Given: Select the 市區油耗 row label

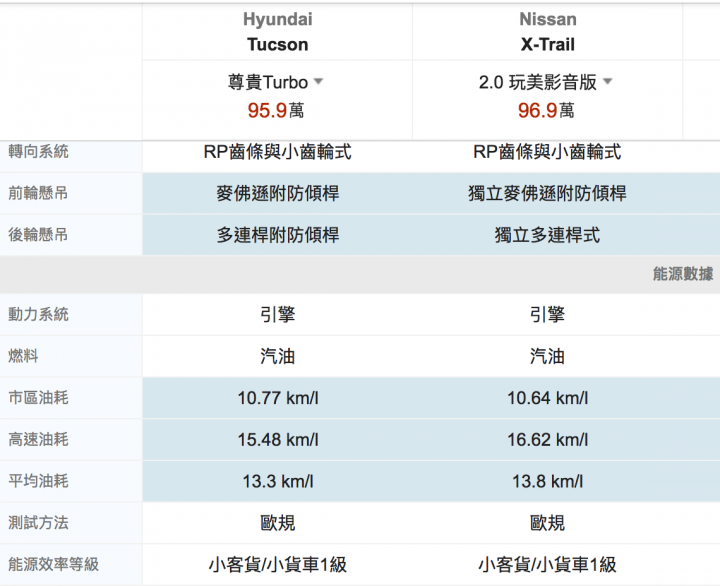Looking at the screenshot, I should (x=39, y=398).
